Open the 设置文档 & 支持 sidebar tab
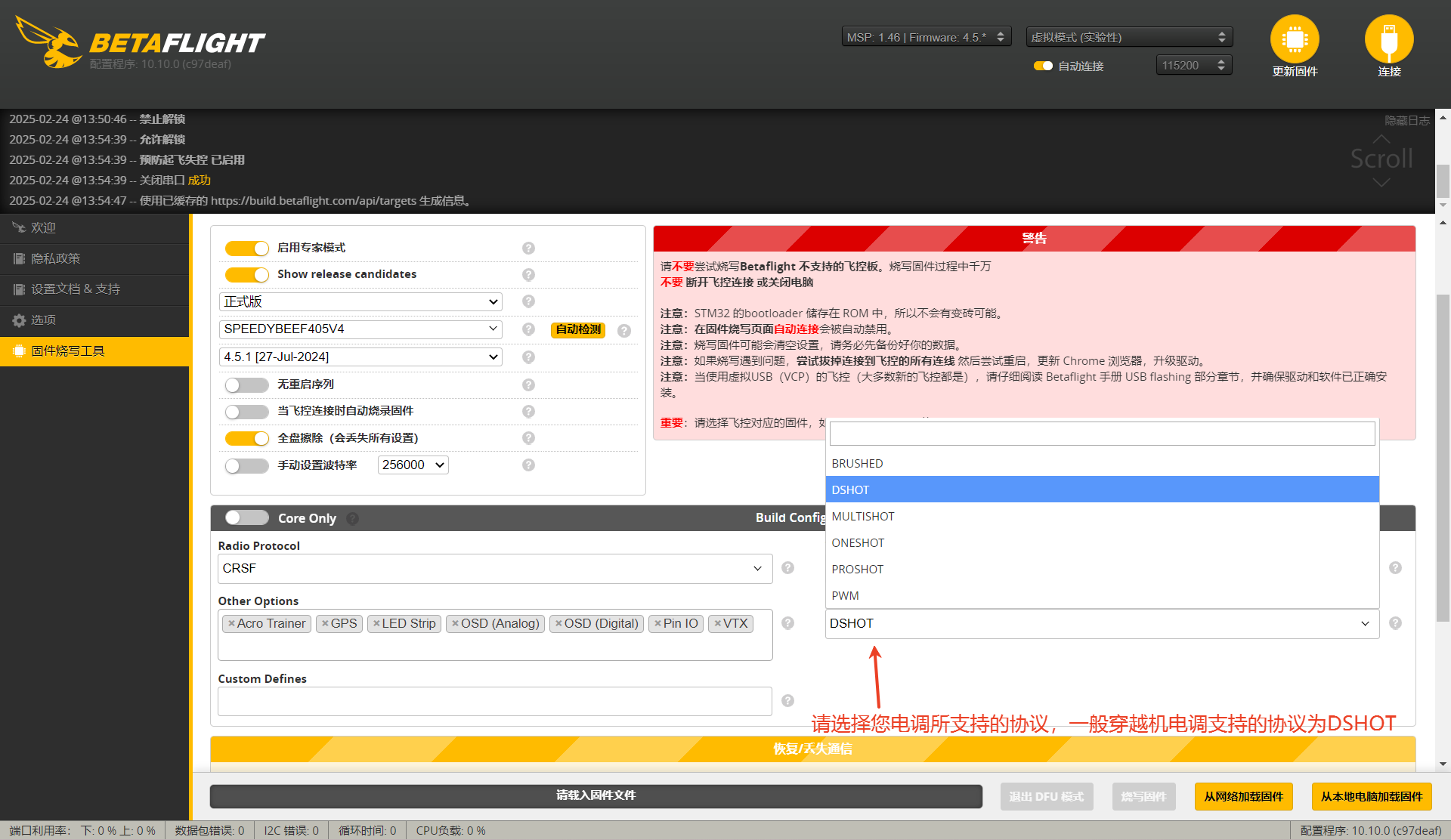 pyautogui.click(x=94, y=289)
